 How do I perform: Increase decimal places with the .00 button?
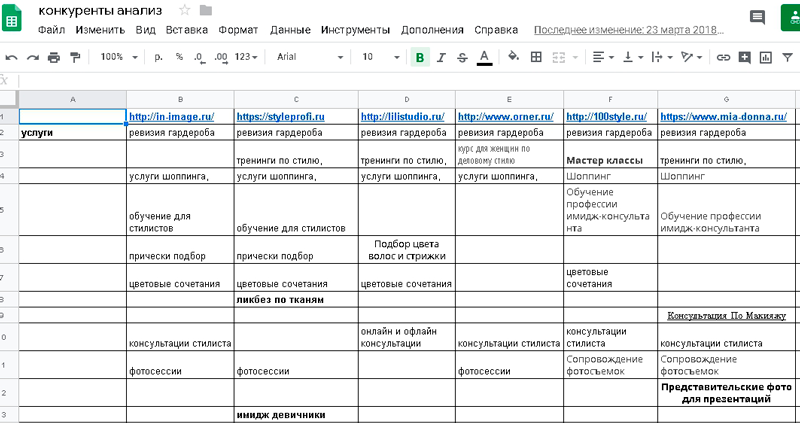(221, 58)
